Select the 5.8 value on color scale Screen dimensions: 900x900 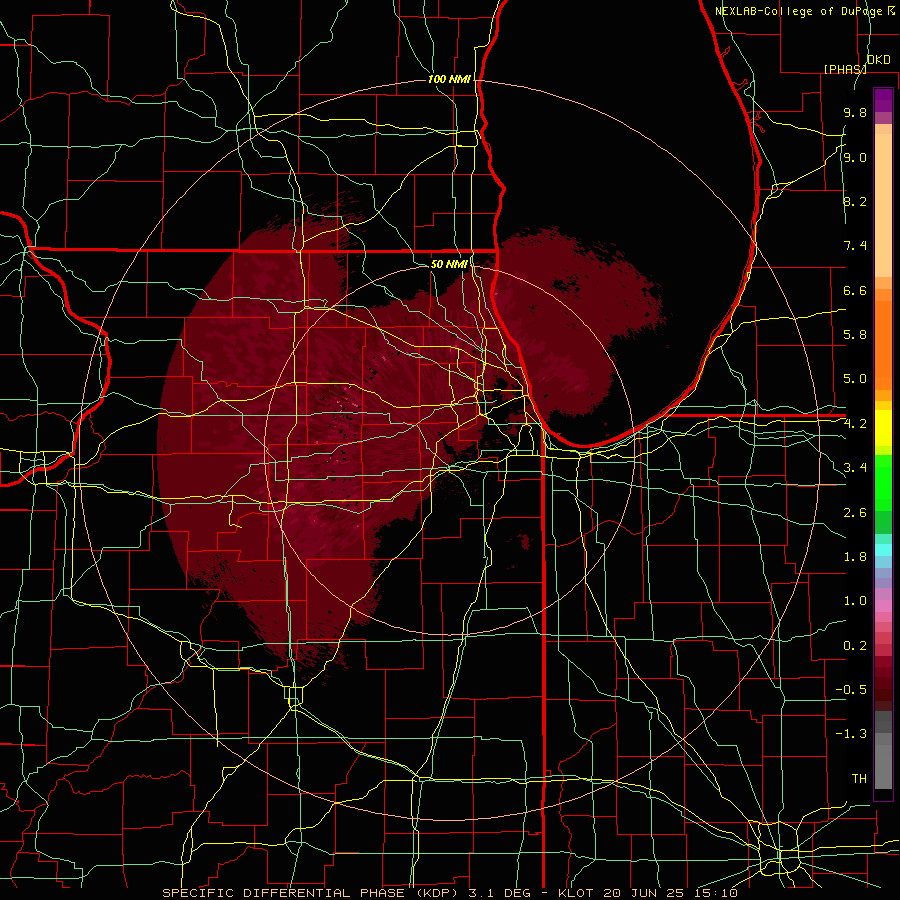855,335
